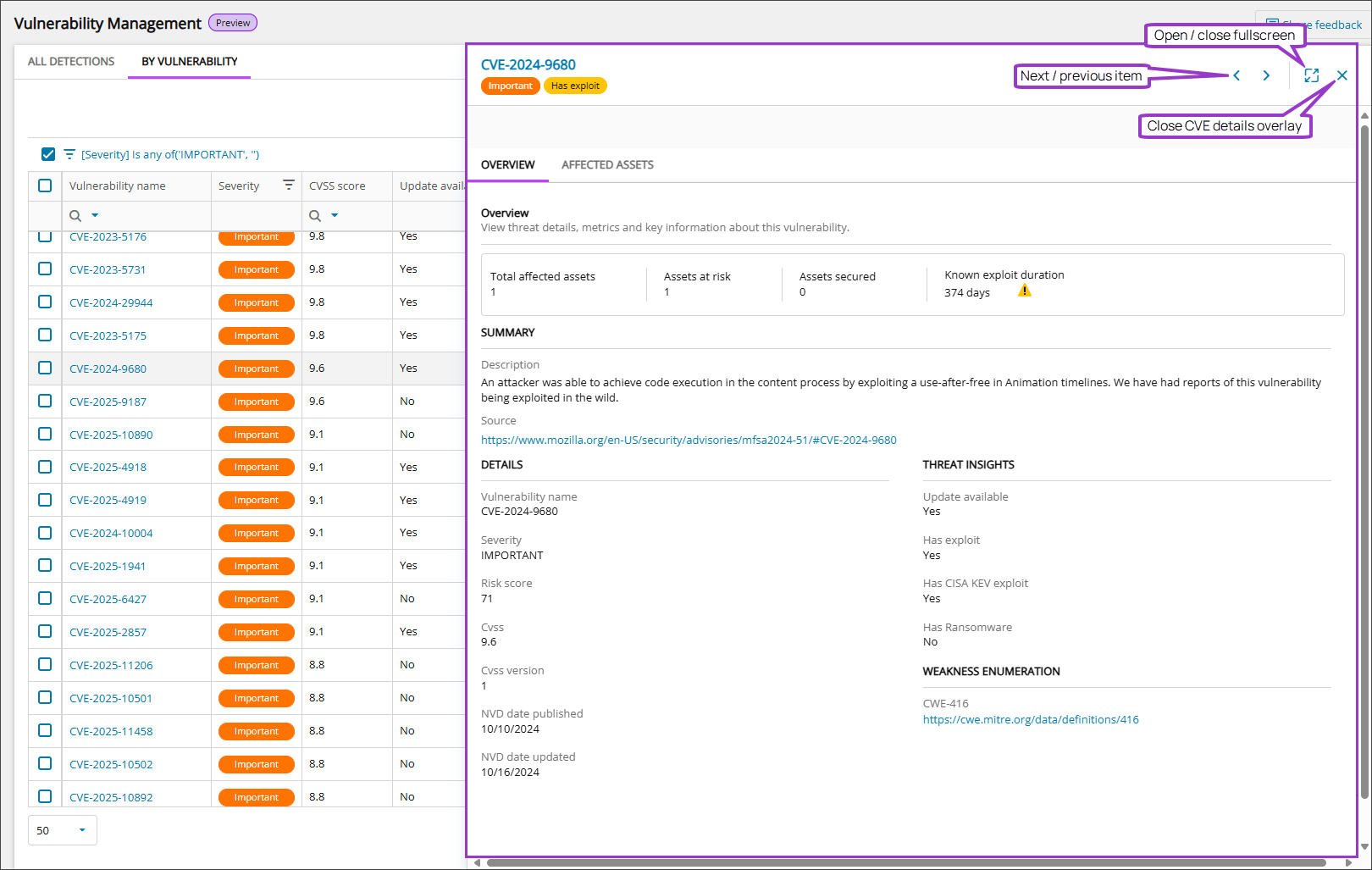
Task: Select checkbox for CVE-2025-9187 row
Action: (45, 402)
